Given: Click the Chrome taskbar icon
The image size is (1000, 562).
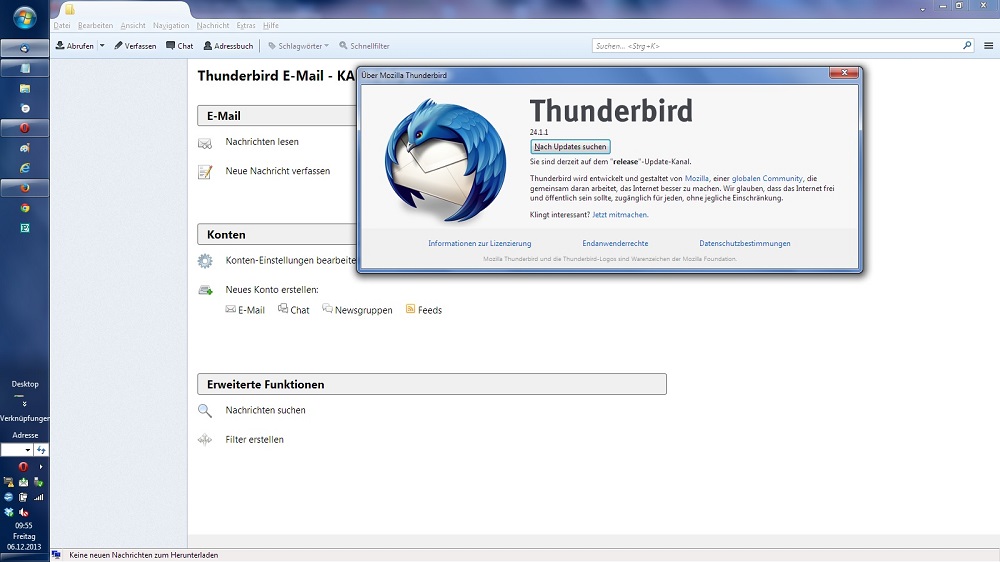Looking at the screenshot, I should click(25, 208).
